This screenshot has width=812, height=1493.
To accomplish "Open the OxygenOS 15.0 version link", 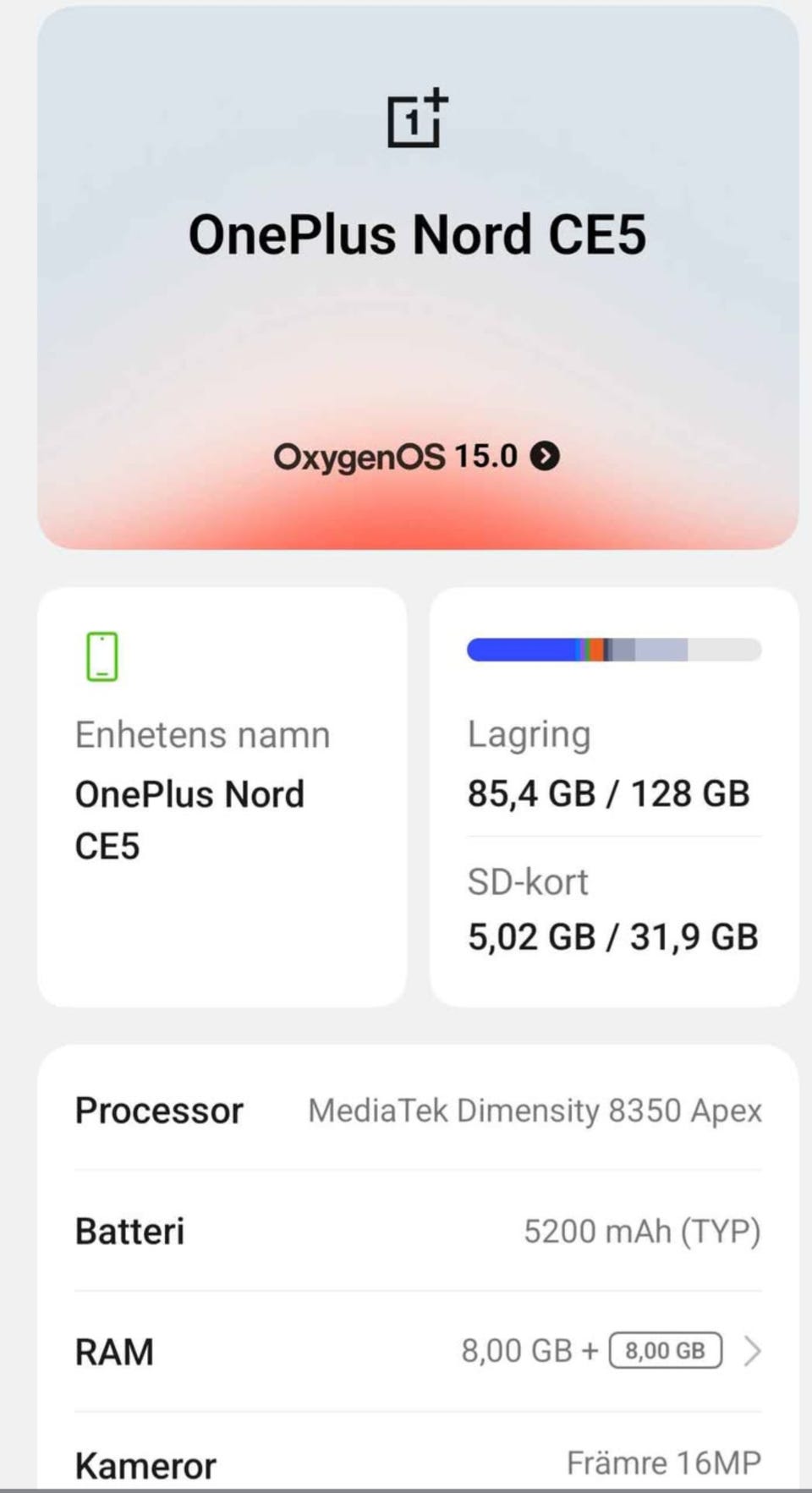I will pos(395,457).
